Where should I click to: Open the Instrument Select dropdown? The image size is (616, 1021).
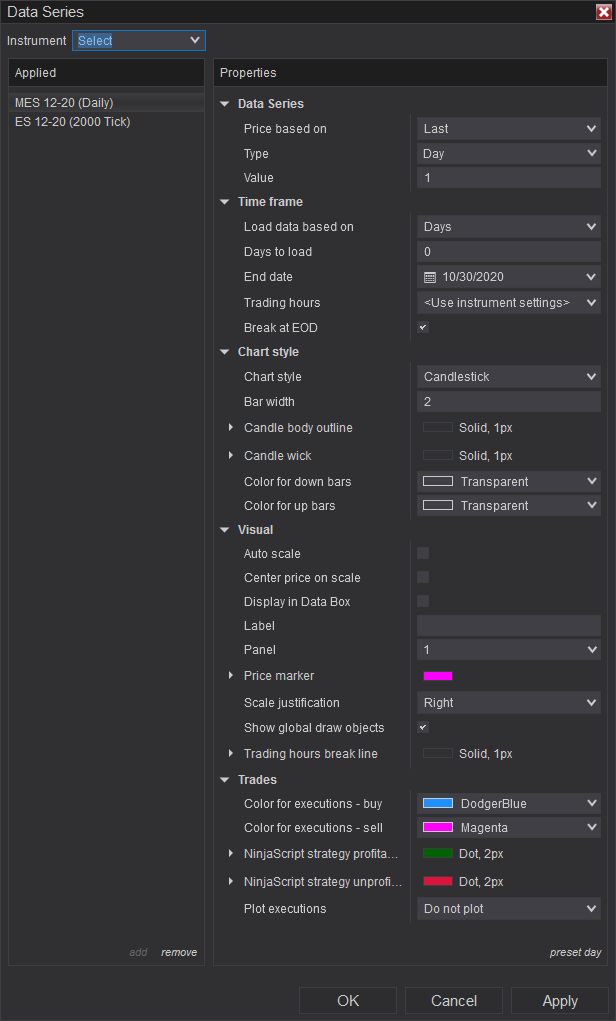click(138, 41)
